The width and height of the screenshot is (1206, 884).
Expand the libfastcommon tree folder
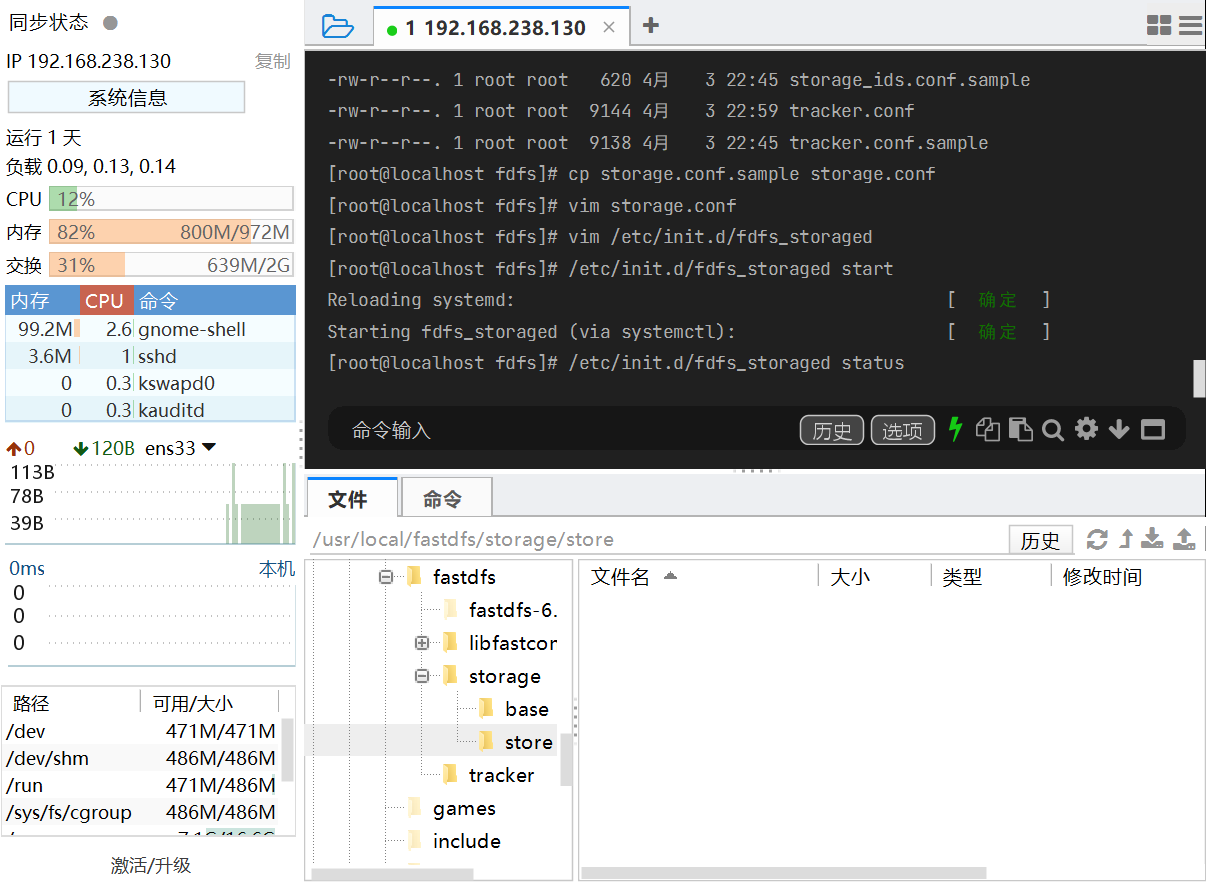pos(422,643)
